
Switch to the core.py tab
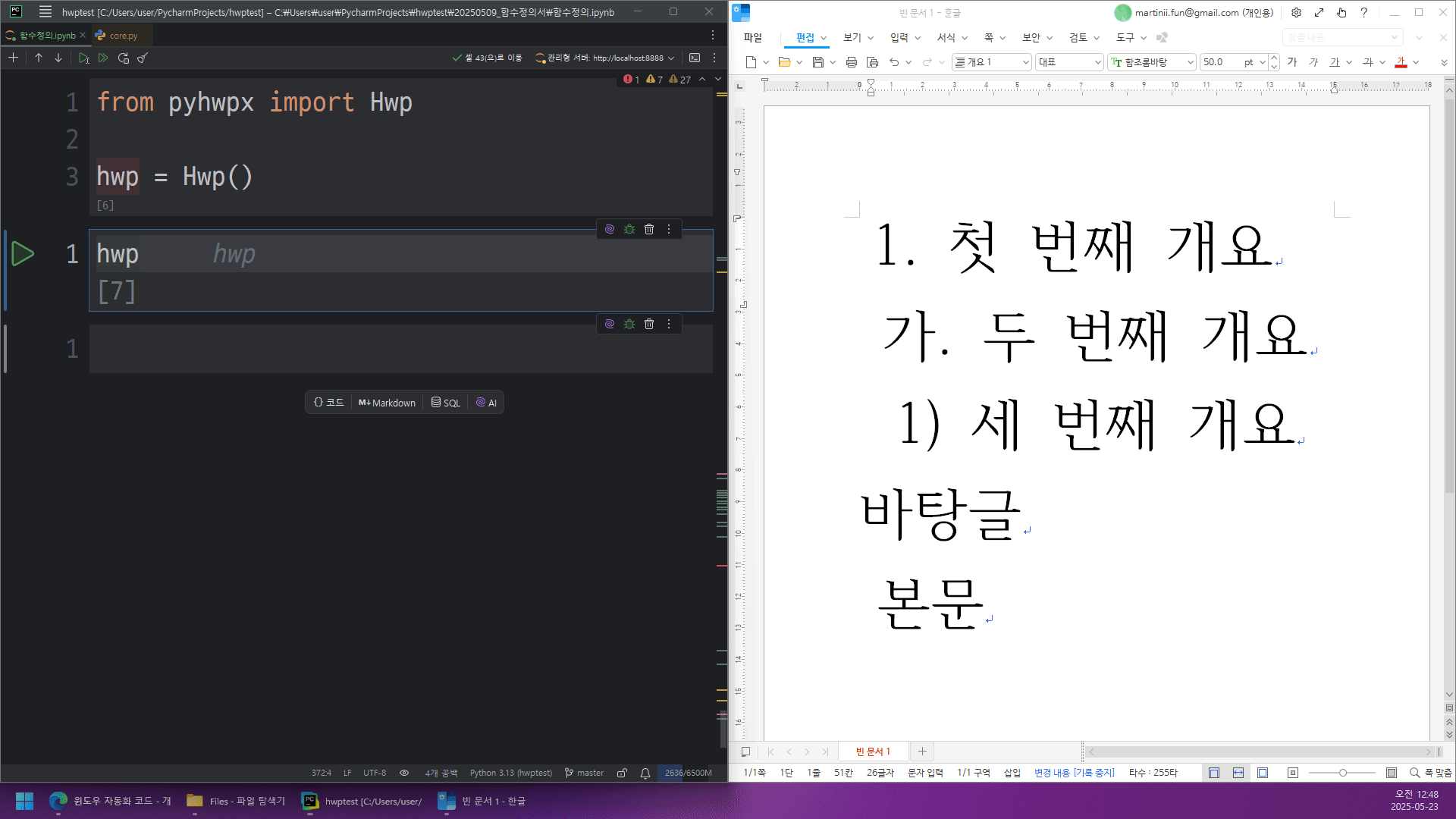[123, 36]
